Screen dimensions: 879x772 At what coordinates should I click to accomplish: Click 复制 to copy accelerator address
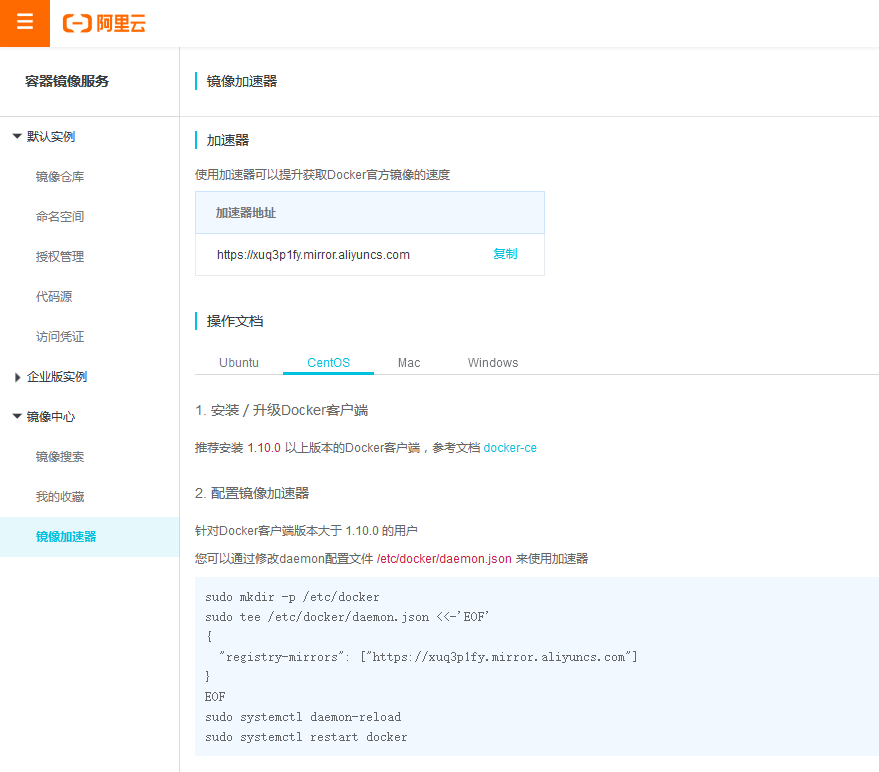(505, 254)
